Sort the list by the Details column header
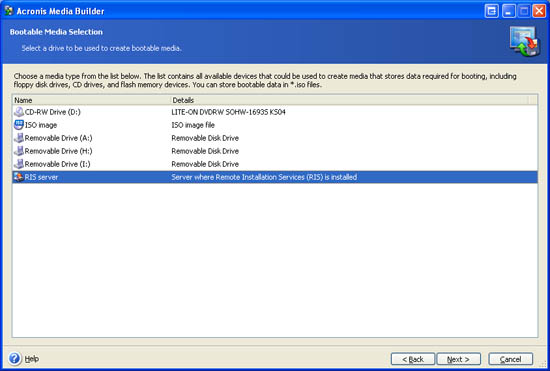Screen dimensions: 550x371 (349, 100)
